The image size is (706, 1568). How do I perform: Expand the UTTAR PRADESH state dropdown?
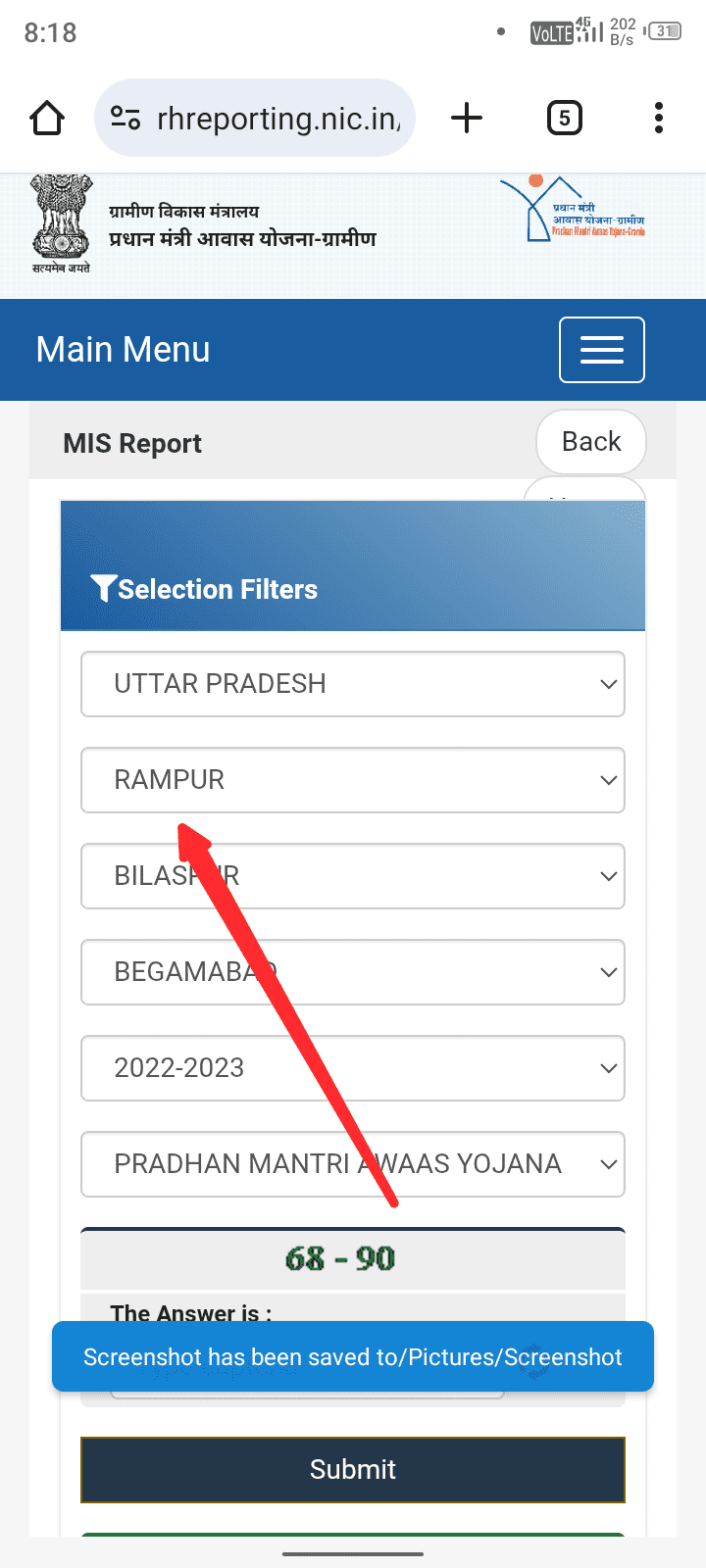(353, 684)
